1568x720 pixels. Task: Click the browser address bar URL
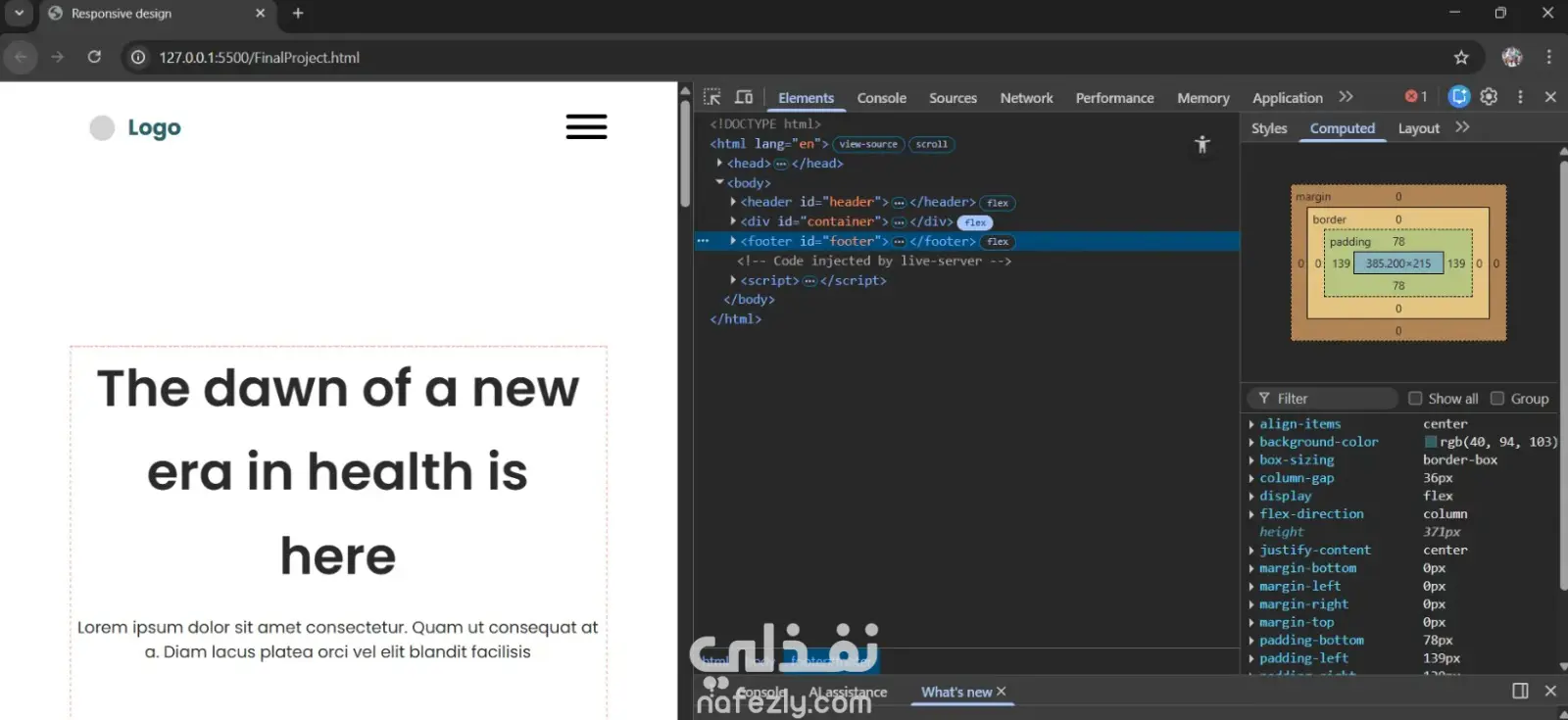pos(260,58)
